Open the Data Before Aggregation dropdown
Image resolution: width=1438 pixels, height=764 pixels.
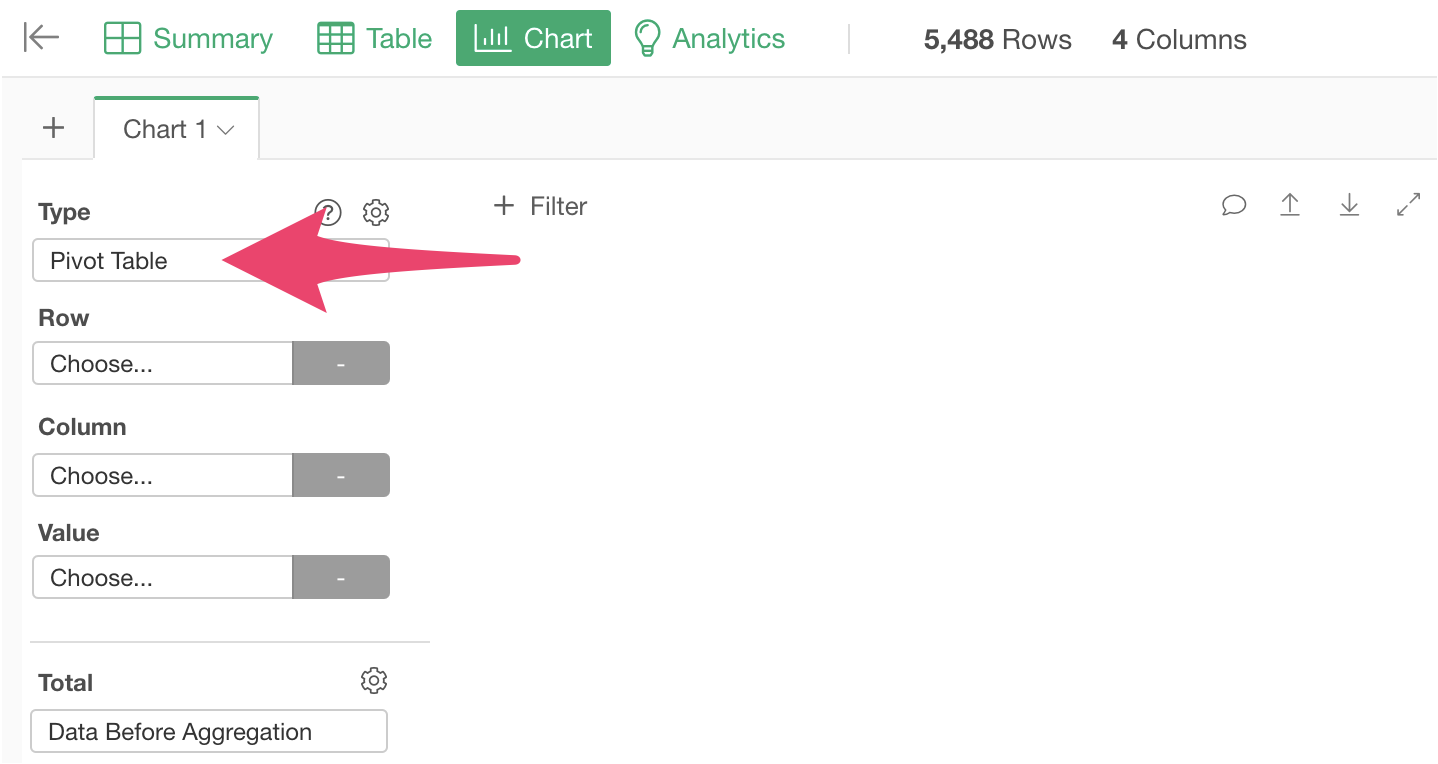click(208, 732)
